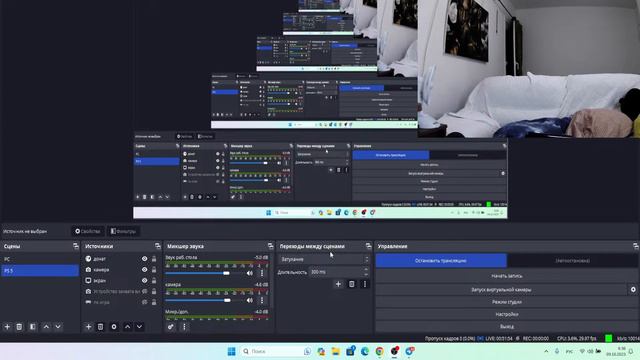This screenshot has width=640, height=360.
Task: Select the PC scene
Action: [40, 259]
